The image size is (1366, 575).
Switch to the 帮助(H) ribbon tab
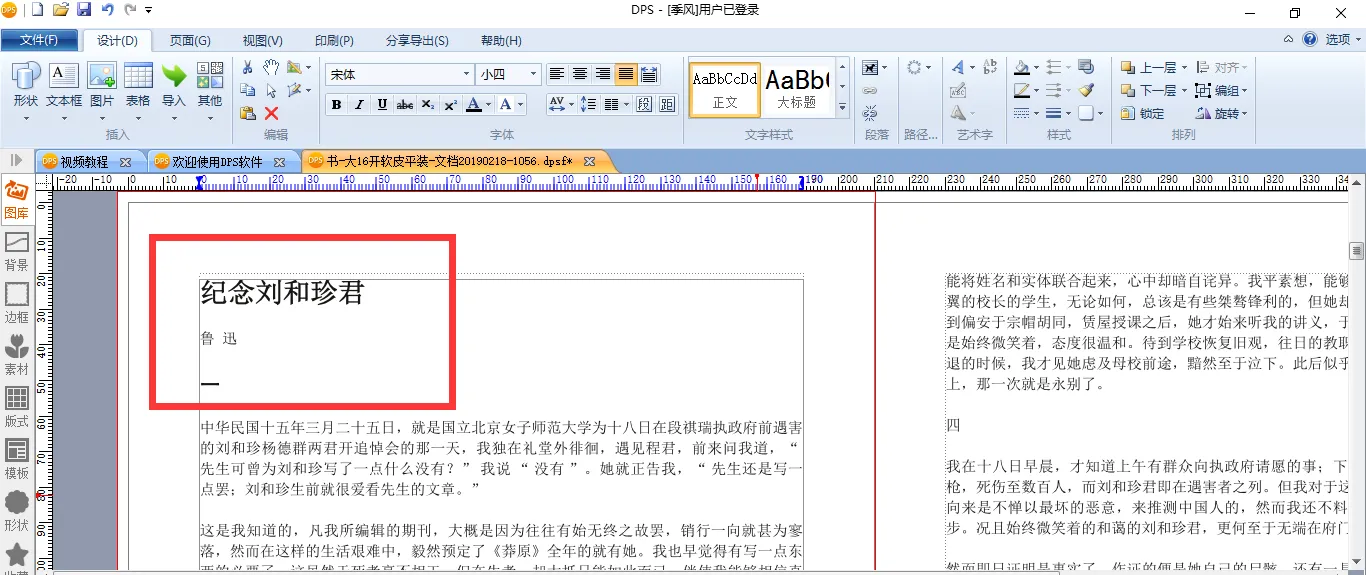[501, 40]
